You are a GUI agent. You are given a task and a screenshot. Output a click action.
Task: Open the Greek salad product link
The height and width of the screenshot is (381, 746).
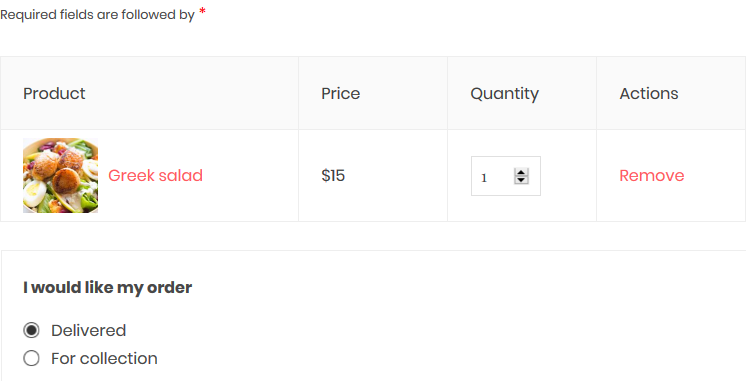point(156,176)
